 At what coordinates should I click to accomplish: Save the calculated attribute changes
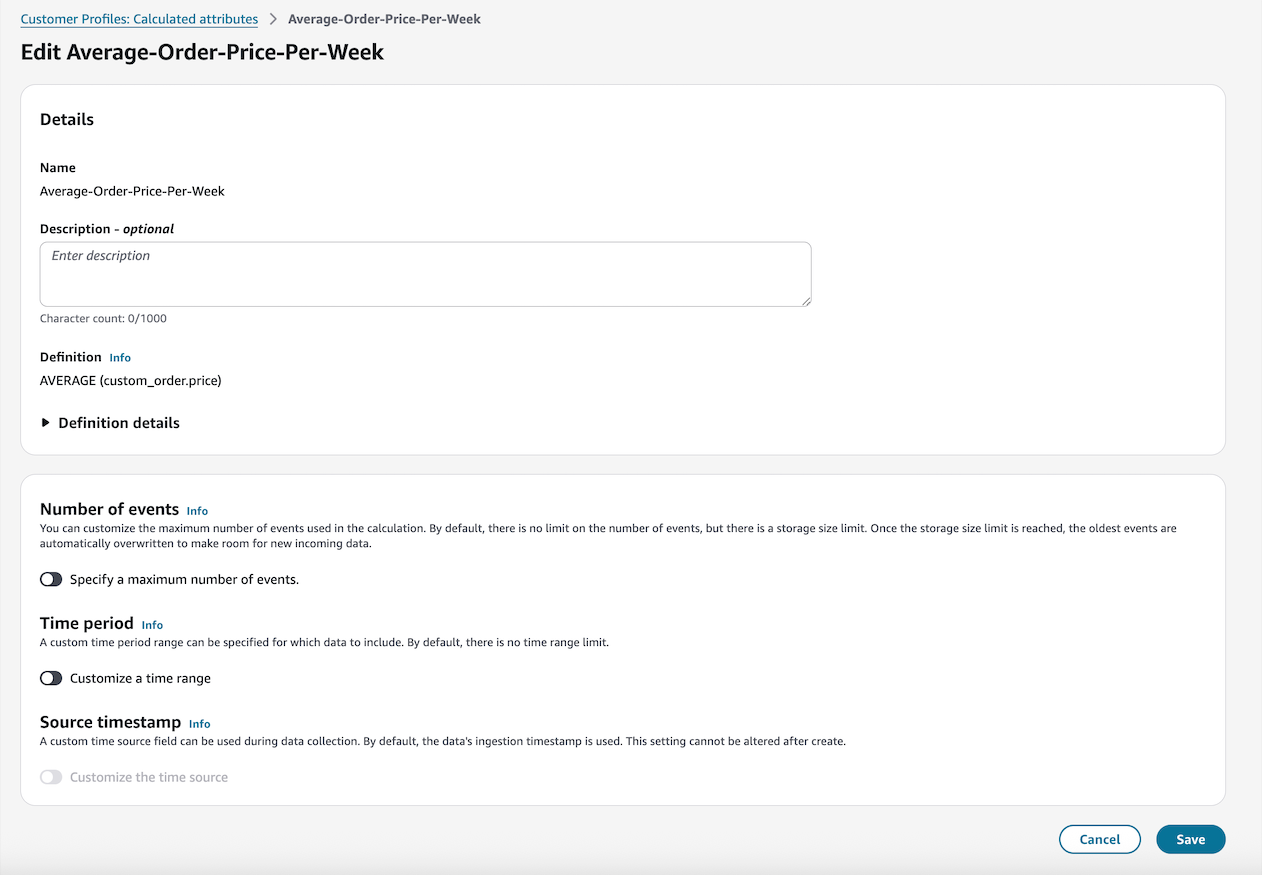[1190, 840]
